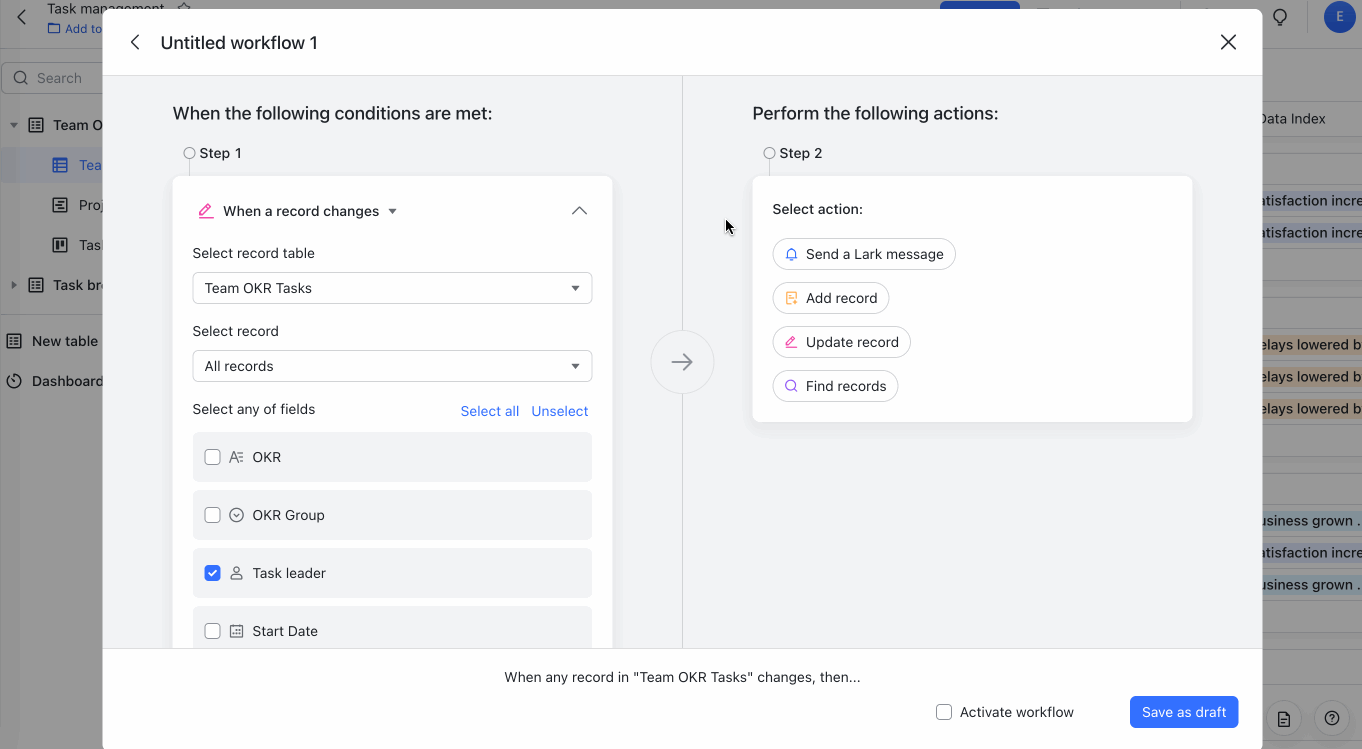This screenshot has height=749, width=1362.
Task: Uncheck the Task leader checkbox
Action: (x=212, y=573)
